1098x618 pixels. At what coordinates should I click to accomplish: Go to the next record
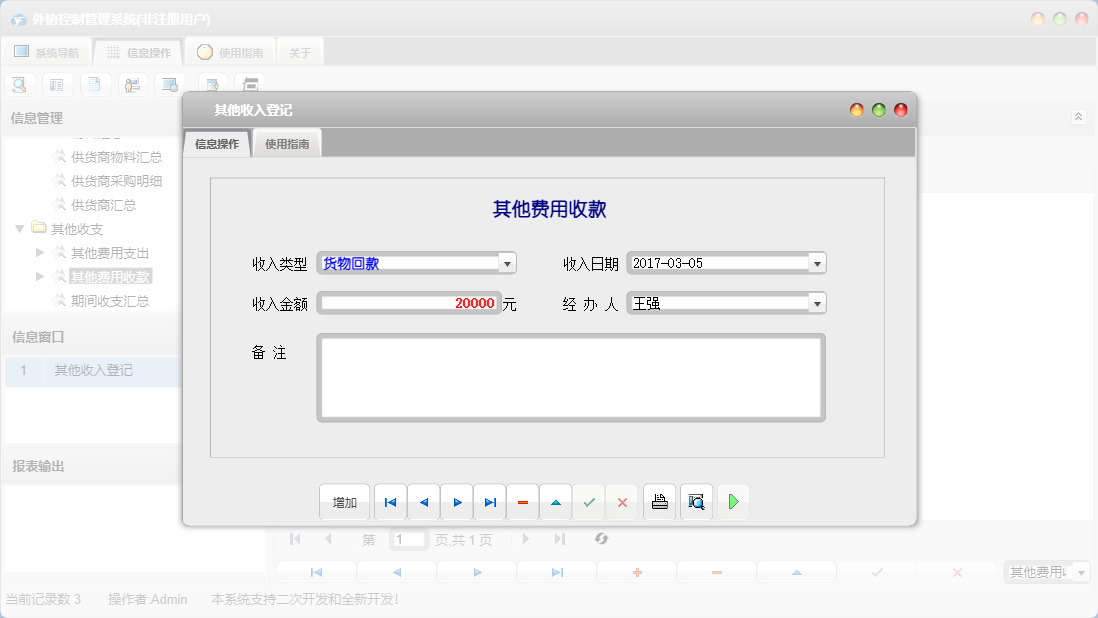(x=456, y=502)
